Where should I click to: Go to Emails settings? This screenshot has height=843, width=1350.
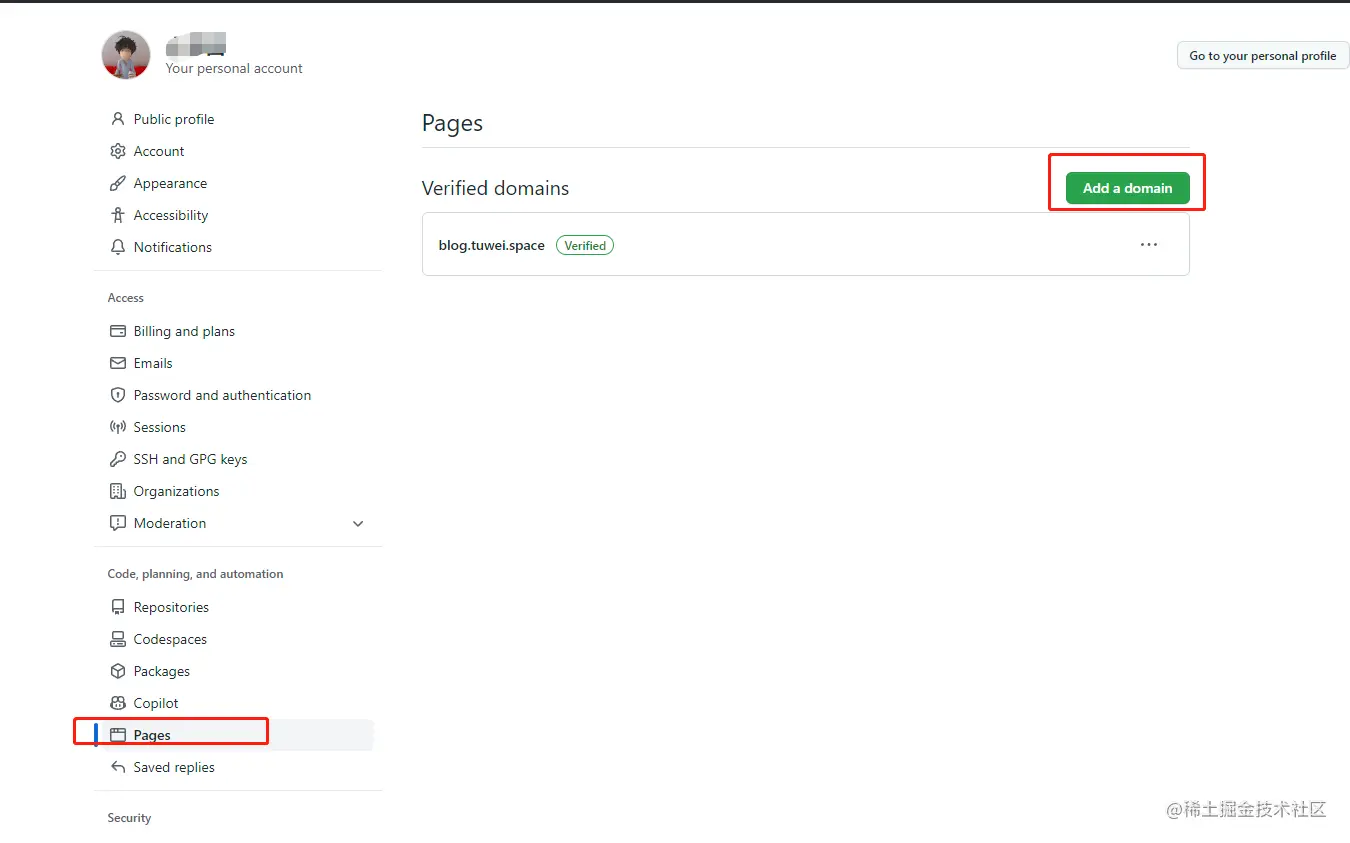(x=153, y=363)
